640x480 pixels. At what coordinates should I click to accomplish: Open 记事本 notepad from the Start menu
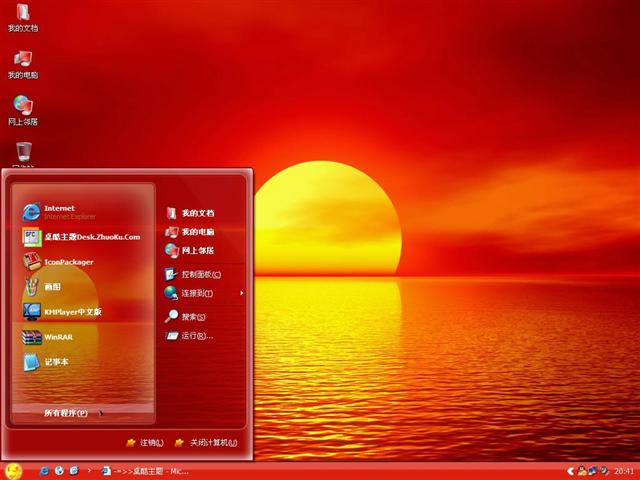pos(45,362)
